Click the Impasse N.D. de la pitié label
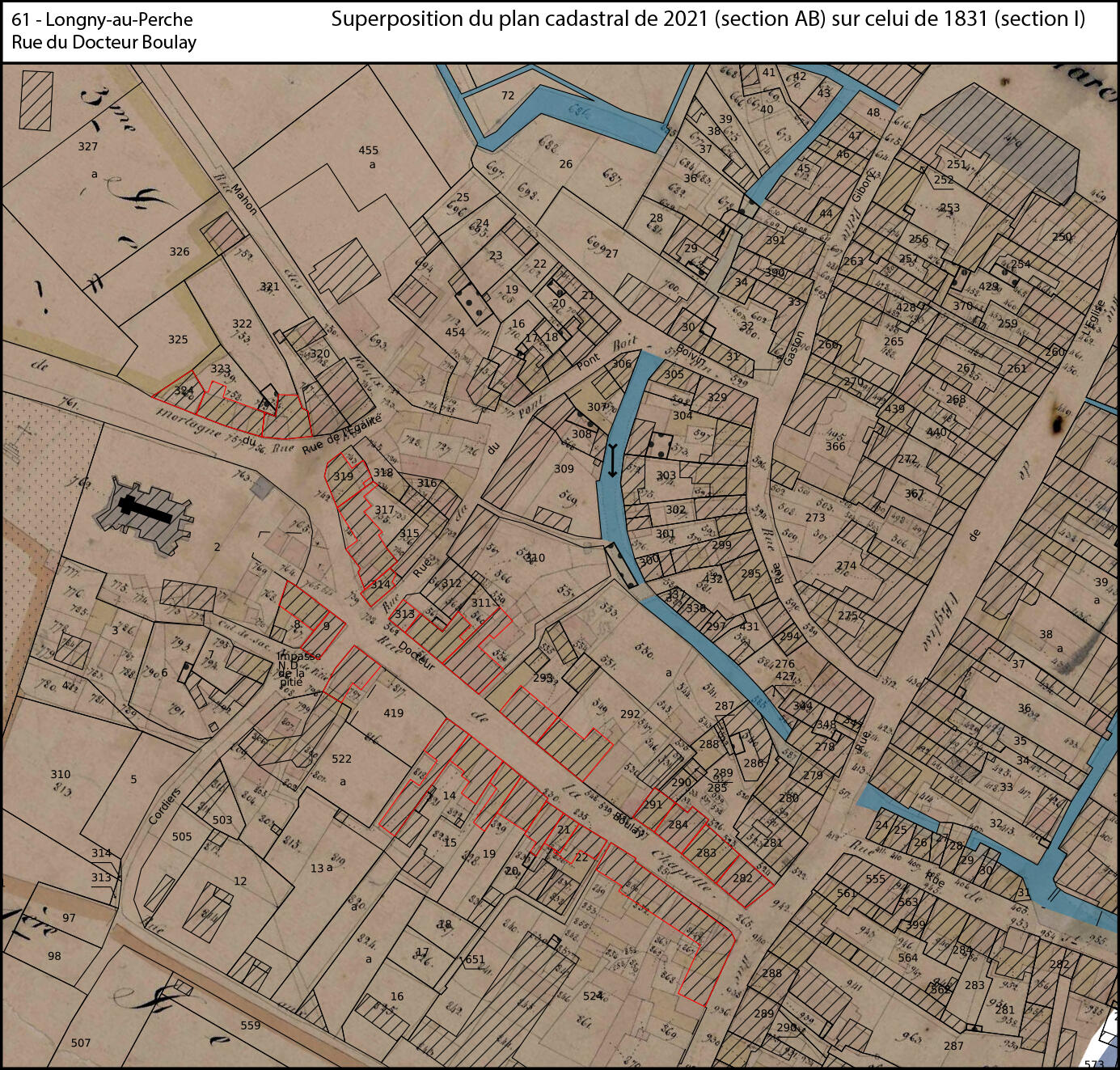This screenshot has height=1070, width=1120. [x=297, y=669]
